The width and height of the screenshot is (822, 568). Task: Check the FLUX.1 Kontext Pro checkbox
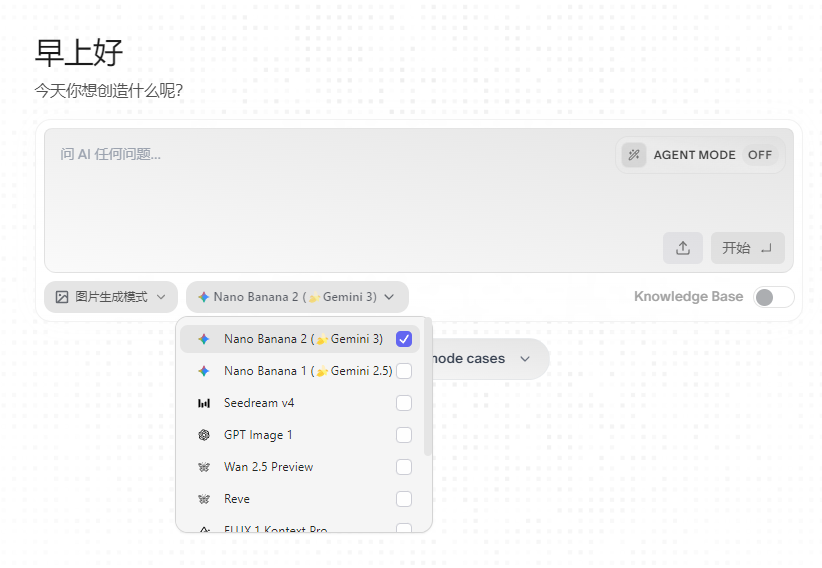[404, 528]
